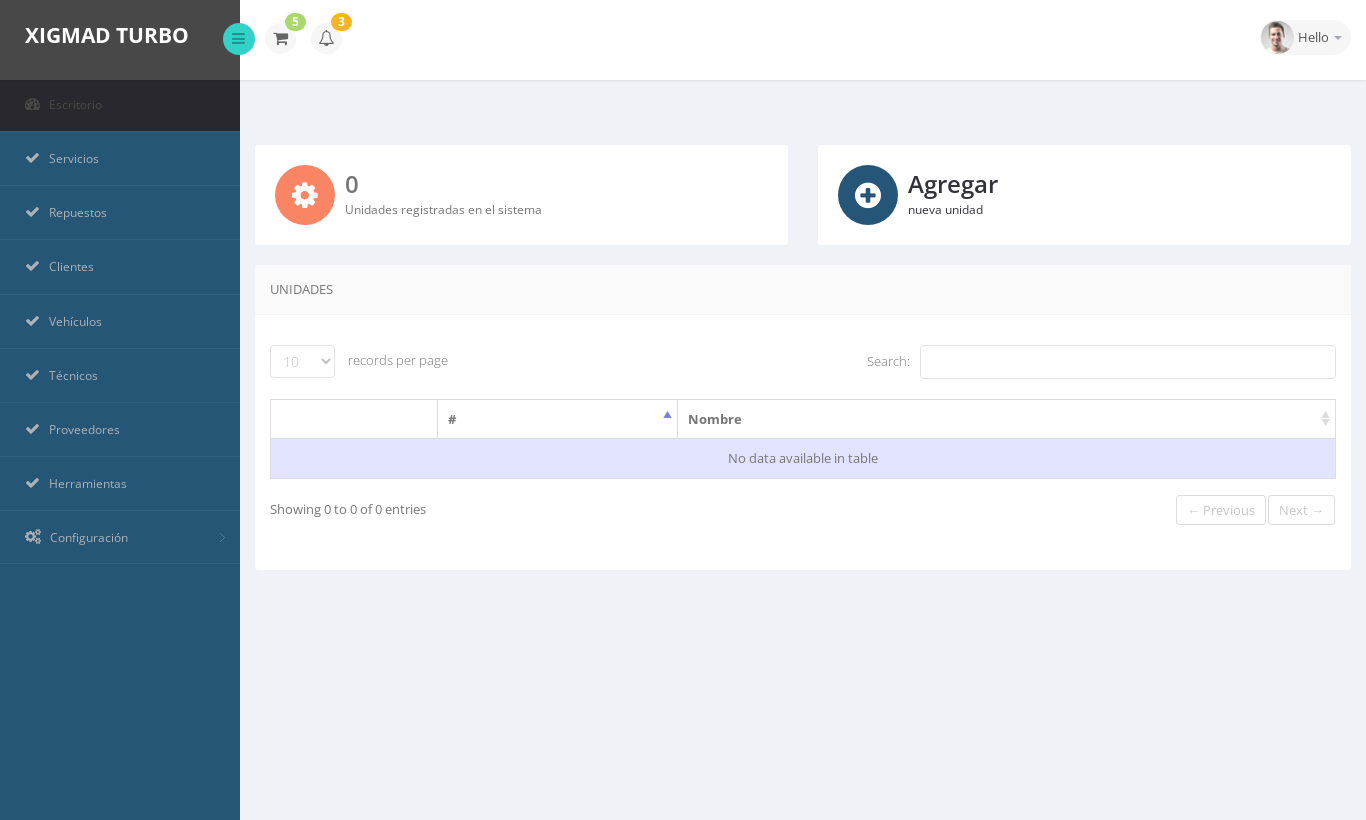Click the checkmark icon beside Repuestos
The image size is (1366, 820).
32,212
